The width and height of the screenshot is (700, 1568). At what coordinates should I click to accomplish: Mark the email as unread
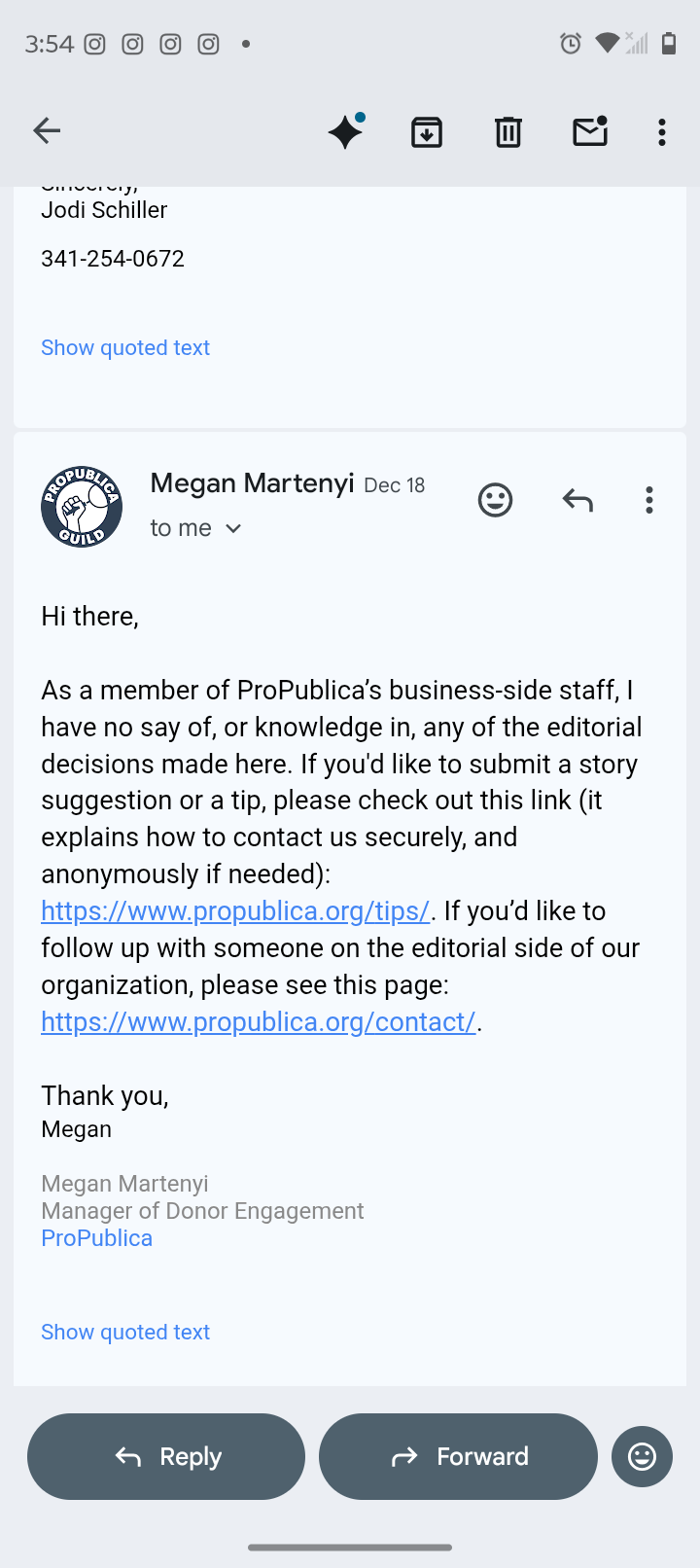pos(590,131)
